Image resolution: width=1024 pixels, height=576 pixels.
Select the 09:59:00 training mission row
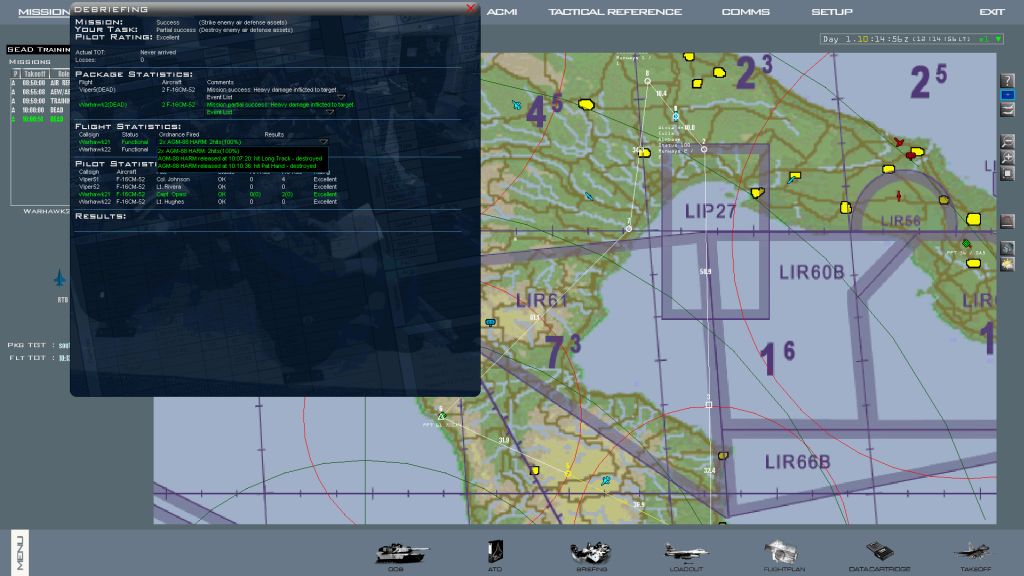40,101
